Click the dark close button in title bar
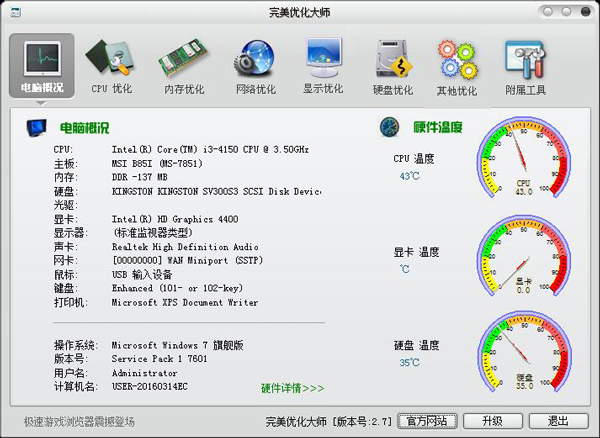This screenshot has width=600, height=438. (x=585, y=12)
